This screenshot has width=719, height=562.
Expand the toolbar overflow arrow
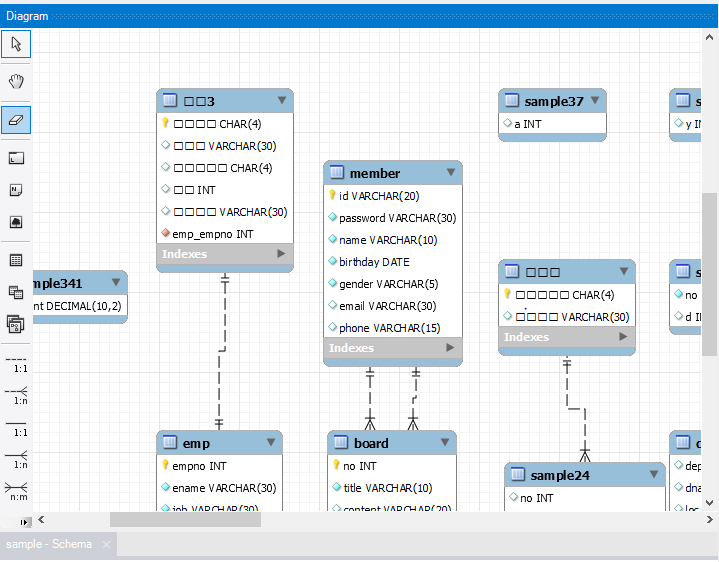click(x=25, y=522)
